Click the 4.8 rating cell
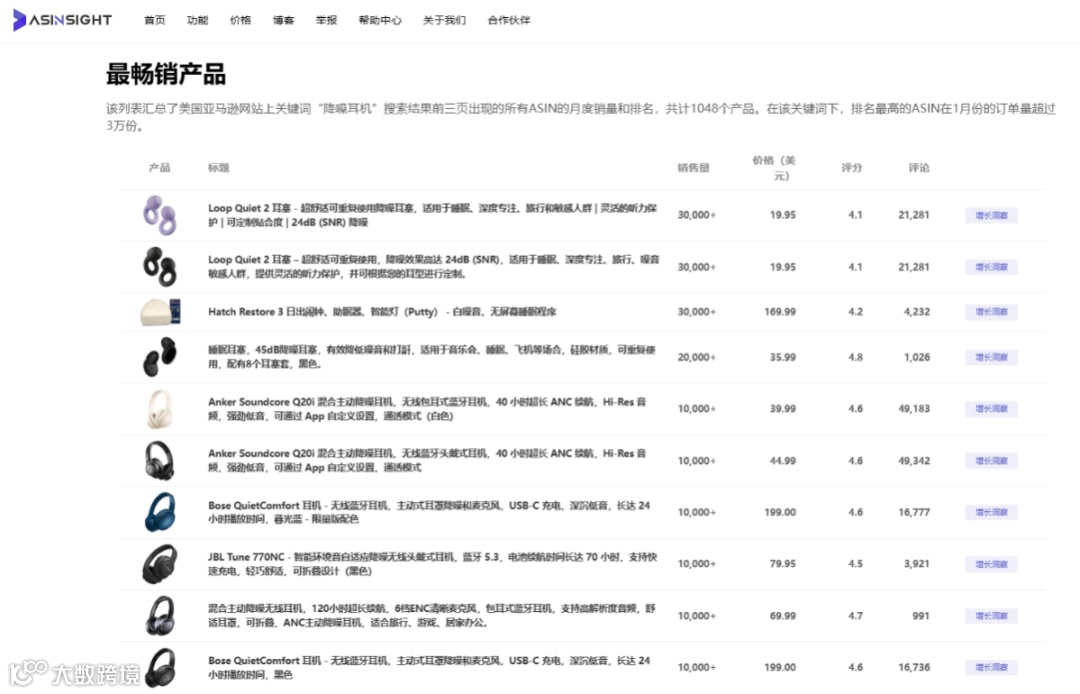 click(855, 357)
